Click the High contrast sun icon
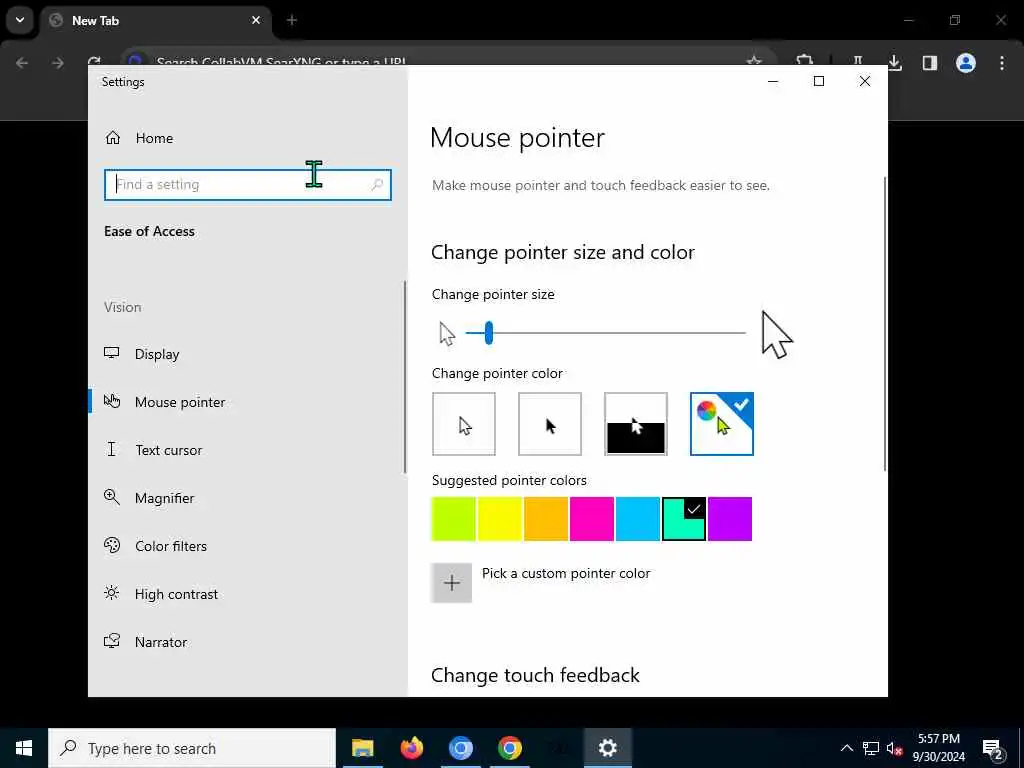1024x768 pixels. pos(112,593)
